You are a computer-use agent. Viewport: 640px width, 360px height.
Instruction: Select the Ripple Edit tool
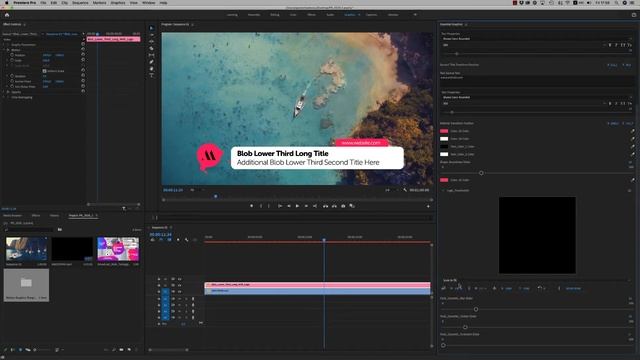pos(151,42)
